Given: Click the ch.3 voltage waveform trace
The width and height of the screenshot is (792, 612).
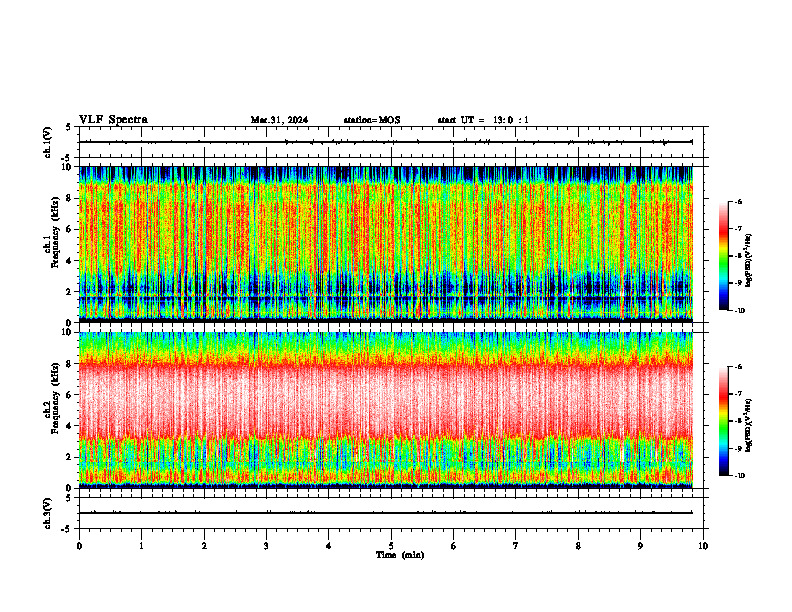Looking at the screenshot, I should [x=386, y=513].
